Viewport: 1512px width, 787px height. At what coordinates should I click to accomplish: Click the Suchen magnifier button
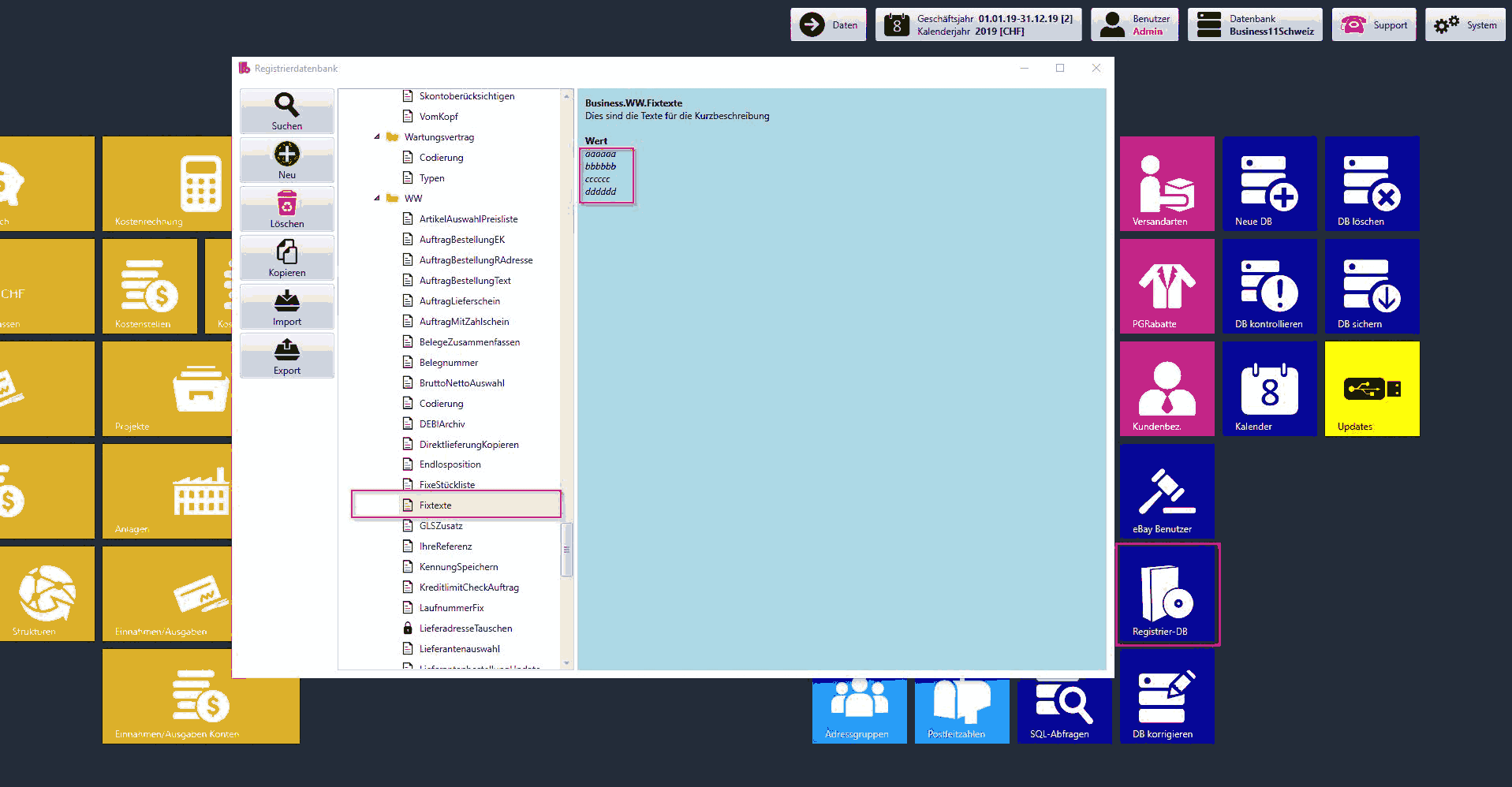(x=286, y=111)
